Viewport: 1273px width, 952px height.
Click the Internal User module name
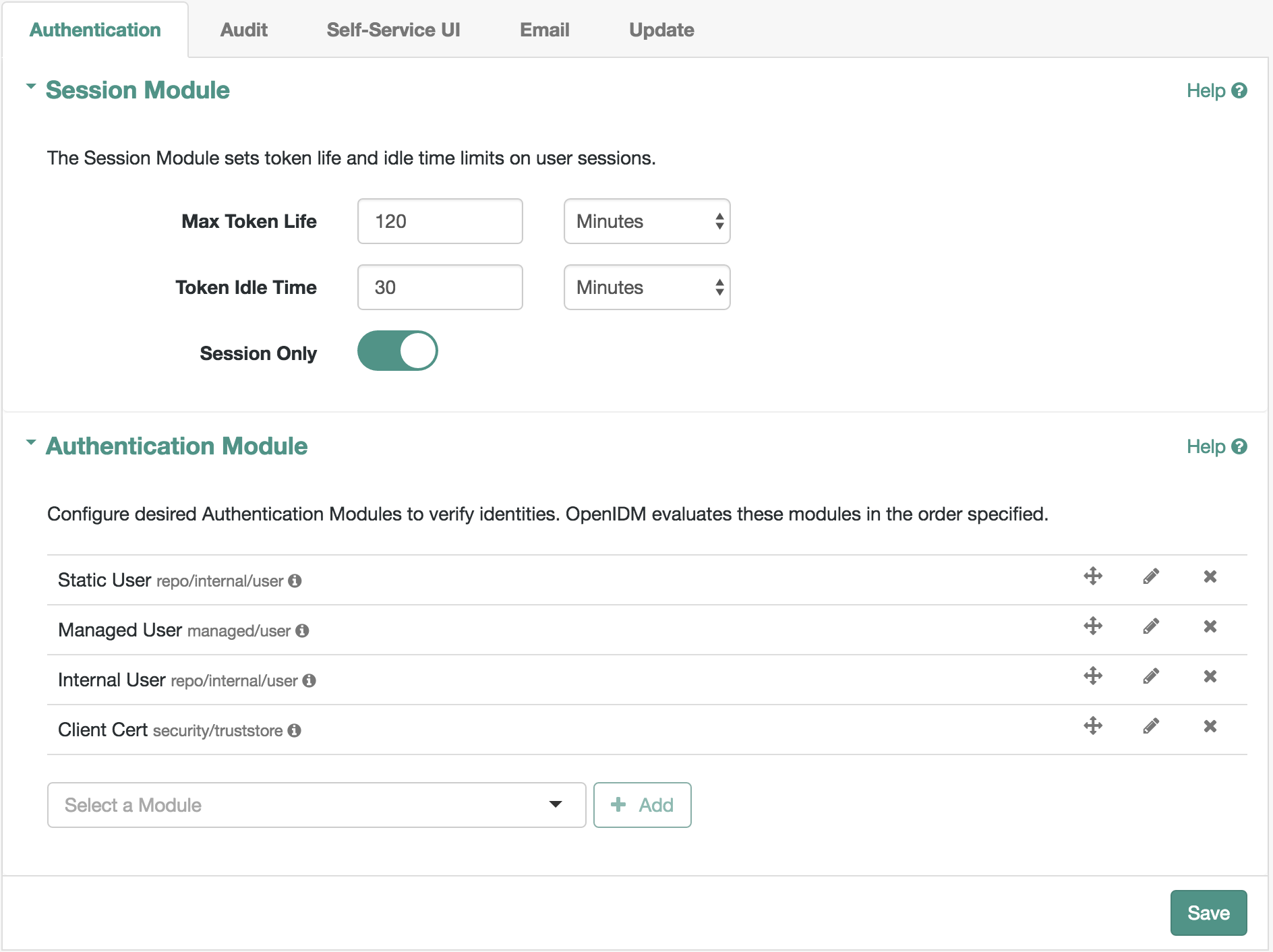pos(112,680)
